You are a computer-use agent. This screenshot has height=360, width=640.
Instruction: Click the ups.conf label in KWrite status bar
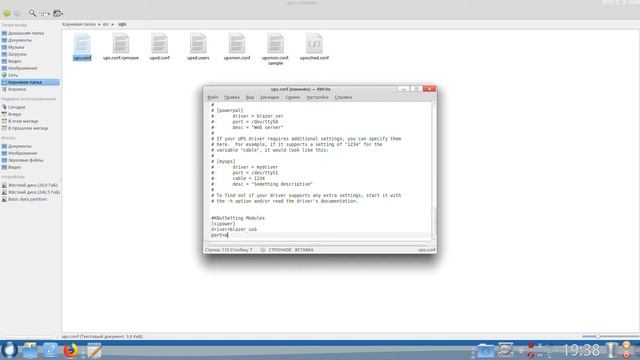tap(427, 249)
